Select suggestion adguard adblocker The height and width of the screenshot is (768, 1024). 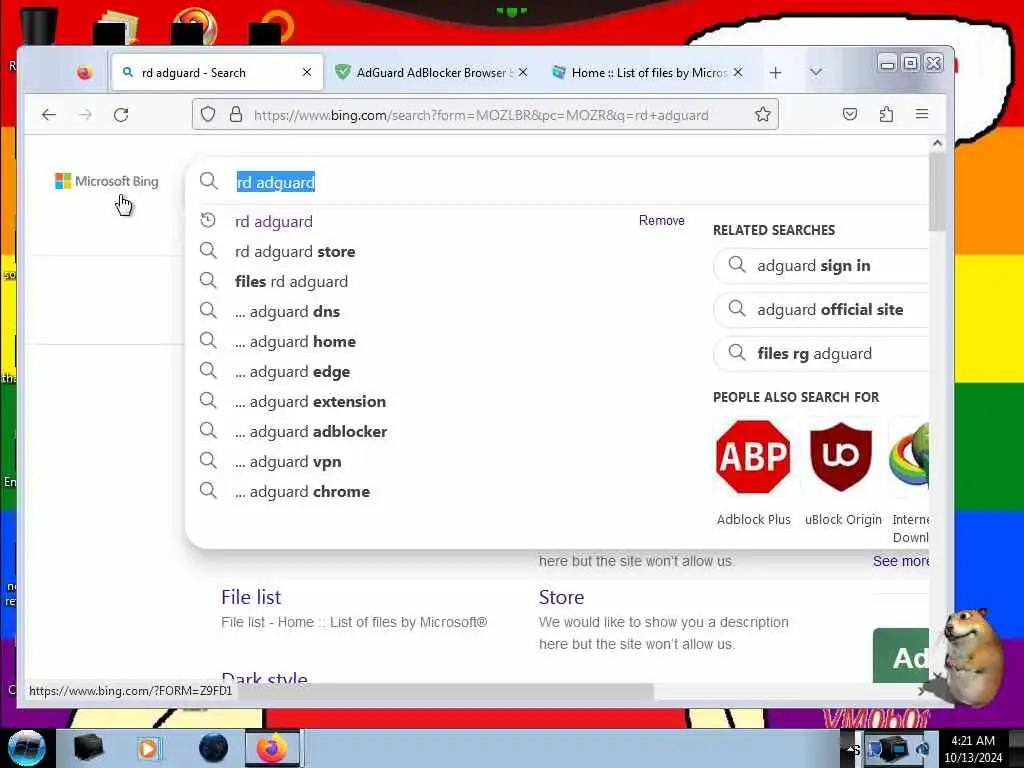pos(311,432)
